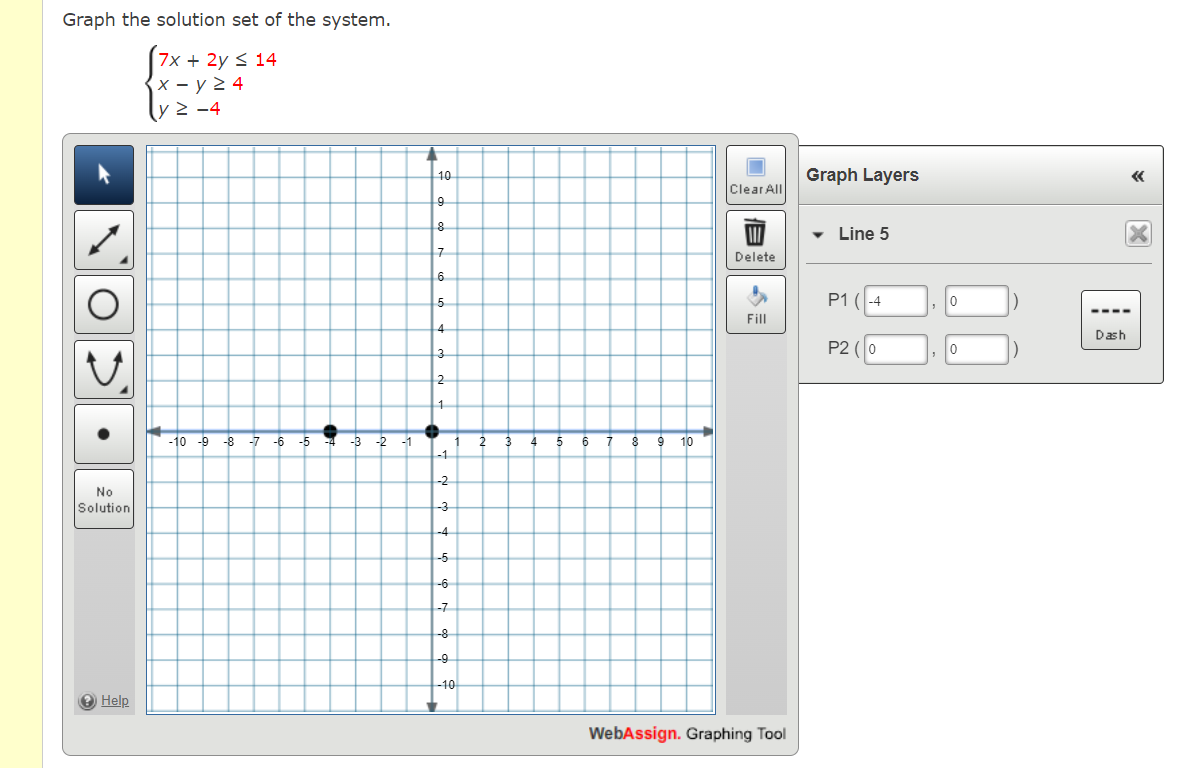Image resolution: width=1189 pixels, height=768 pixels.
Task: Edit P2 y-coordinate field
Action: (977, 350)
